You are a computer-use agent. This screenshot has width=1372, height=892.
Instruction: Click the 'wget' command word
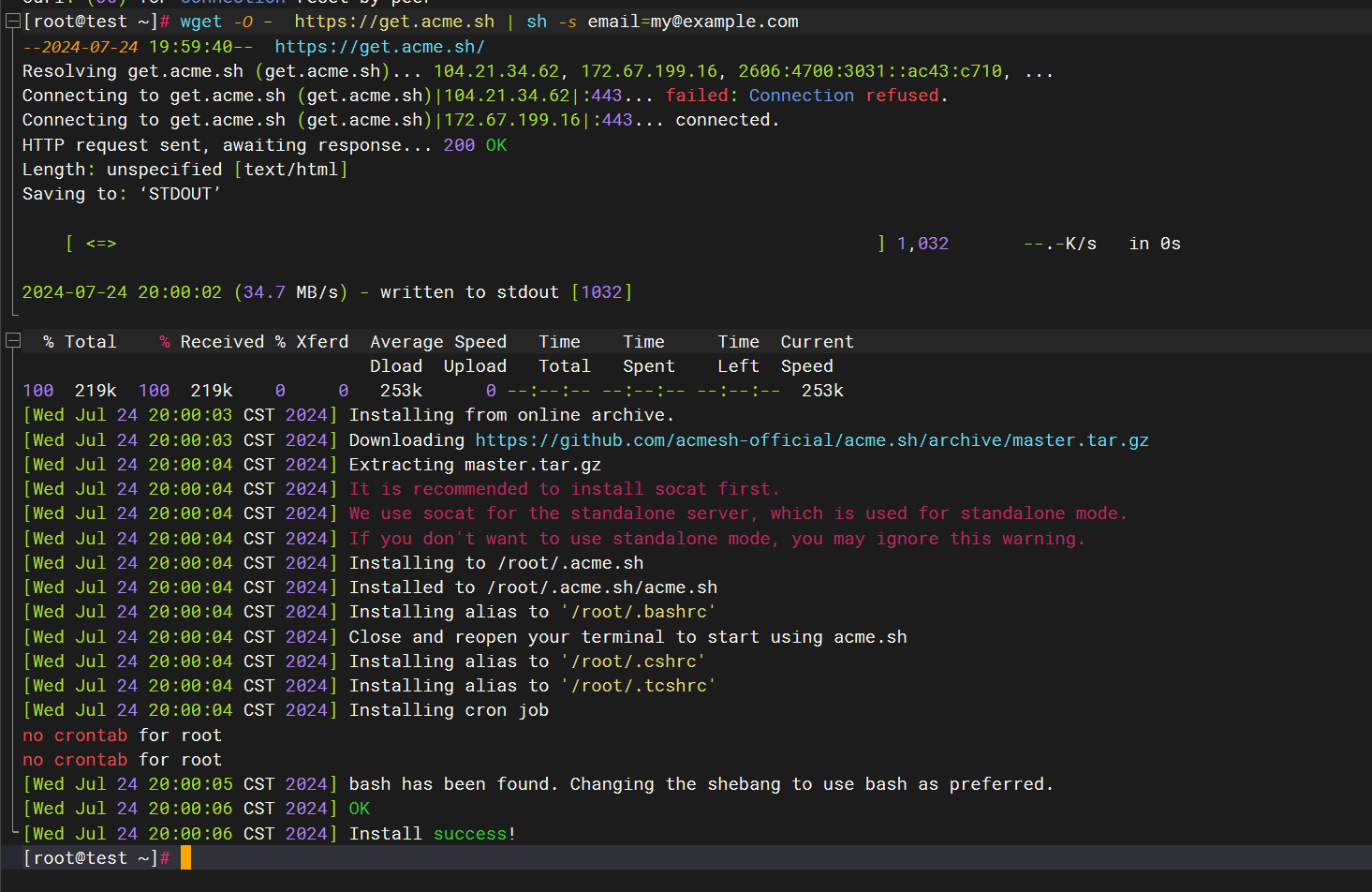(201, 22)
